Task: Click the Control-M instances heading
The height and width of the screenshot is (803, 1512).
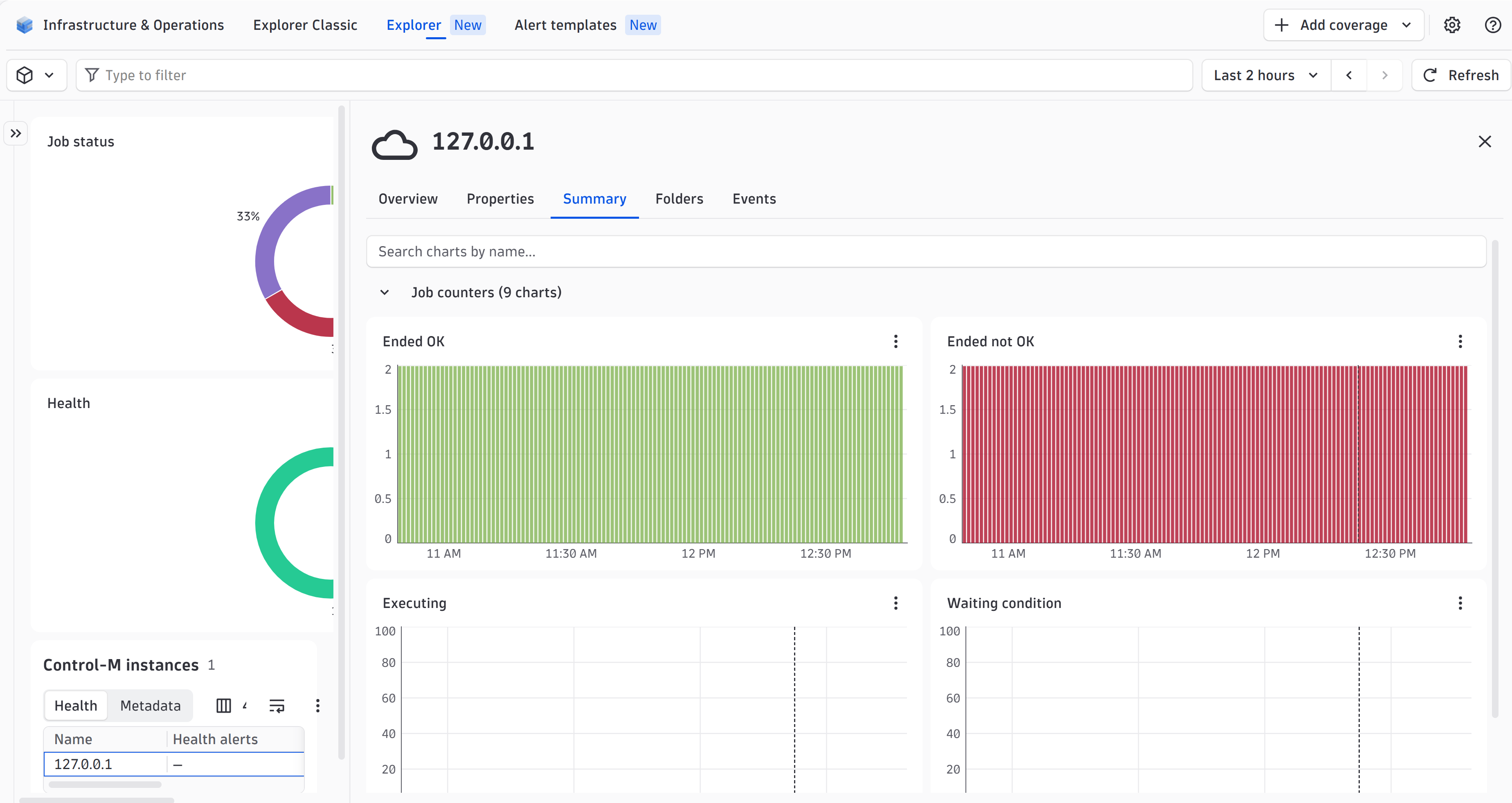Action: coord(121,664)
